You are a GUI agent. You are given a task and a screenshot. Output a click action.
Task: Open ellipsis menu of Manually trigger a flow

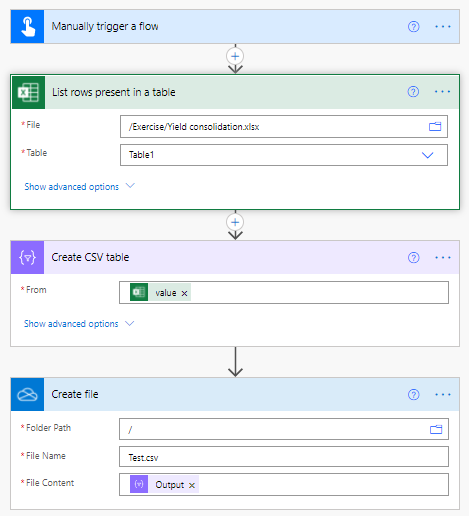pyautogui.click(x=443, y=27)
